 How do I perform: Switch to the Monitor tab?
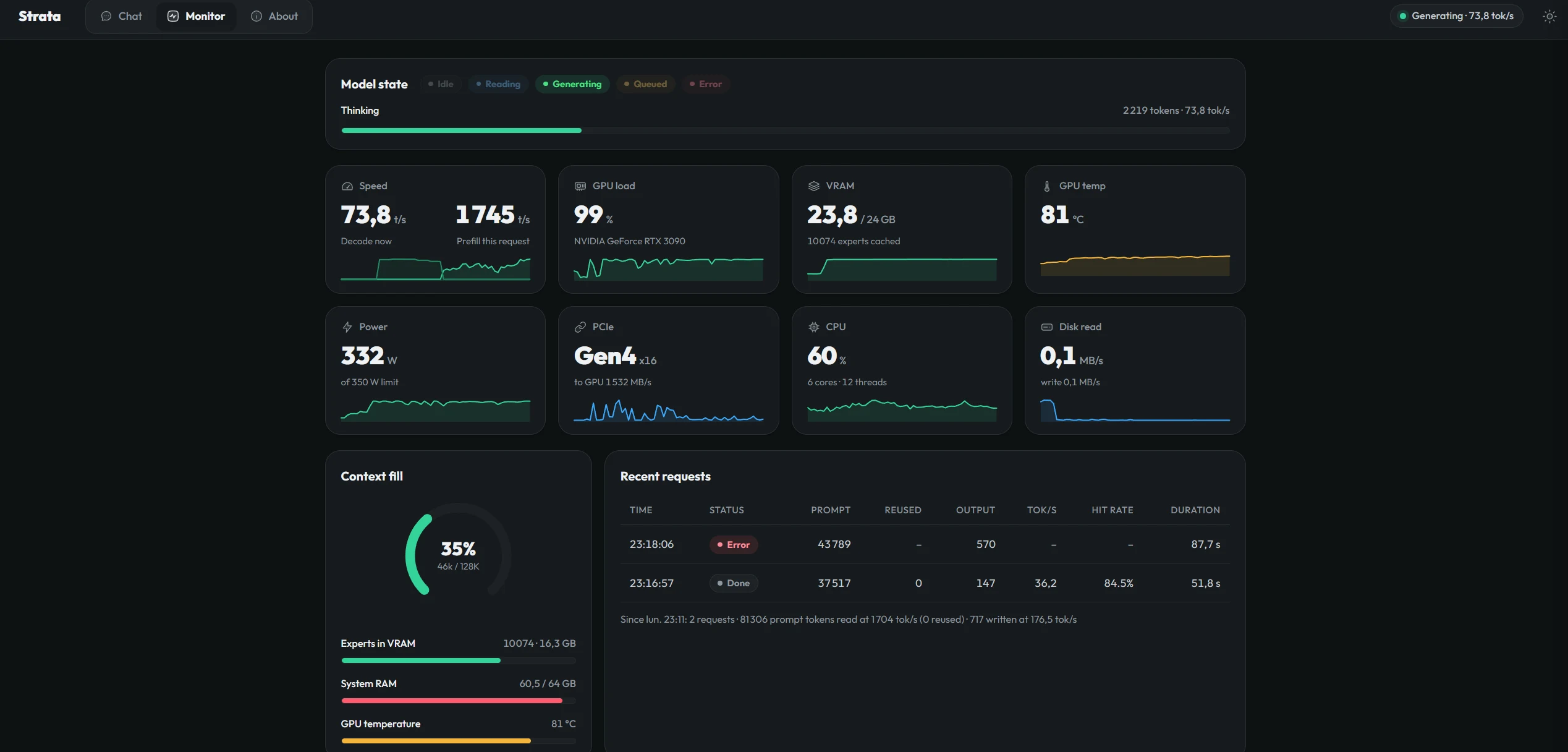click(197, 17)
